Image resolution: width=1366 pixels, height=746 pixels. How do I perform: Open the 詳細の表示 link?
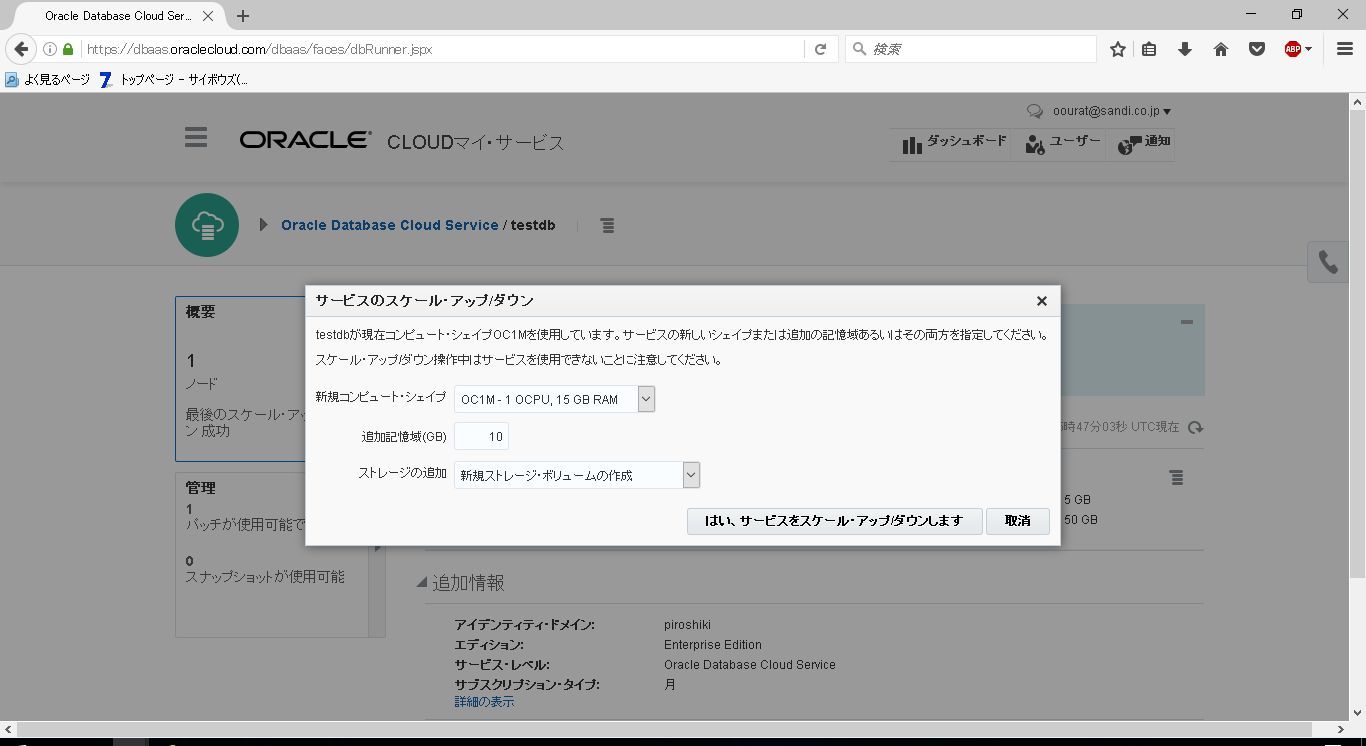[x=484, y=702]
